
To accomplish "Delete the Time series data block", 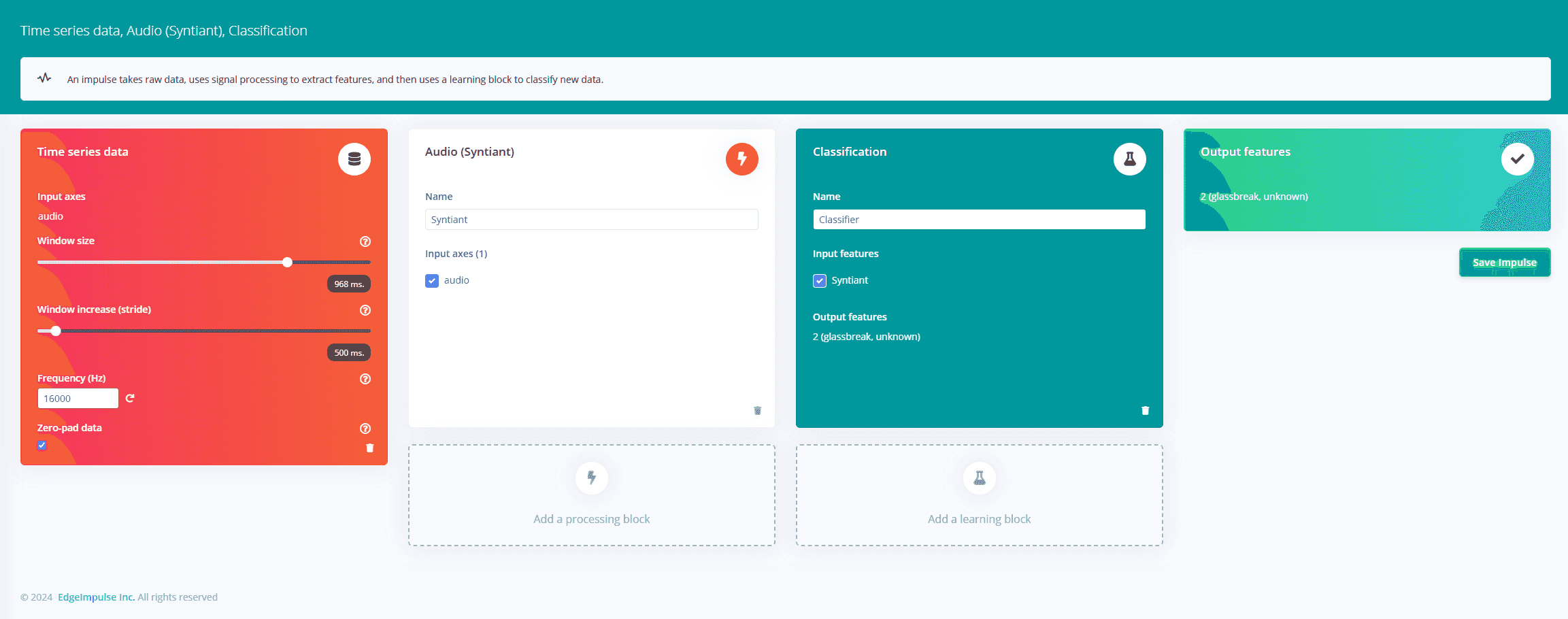I will 370,448.
